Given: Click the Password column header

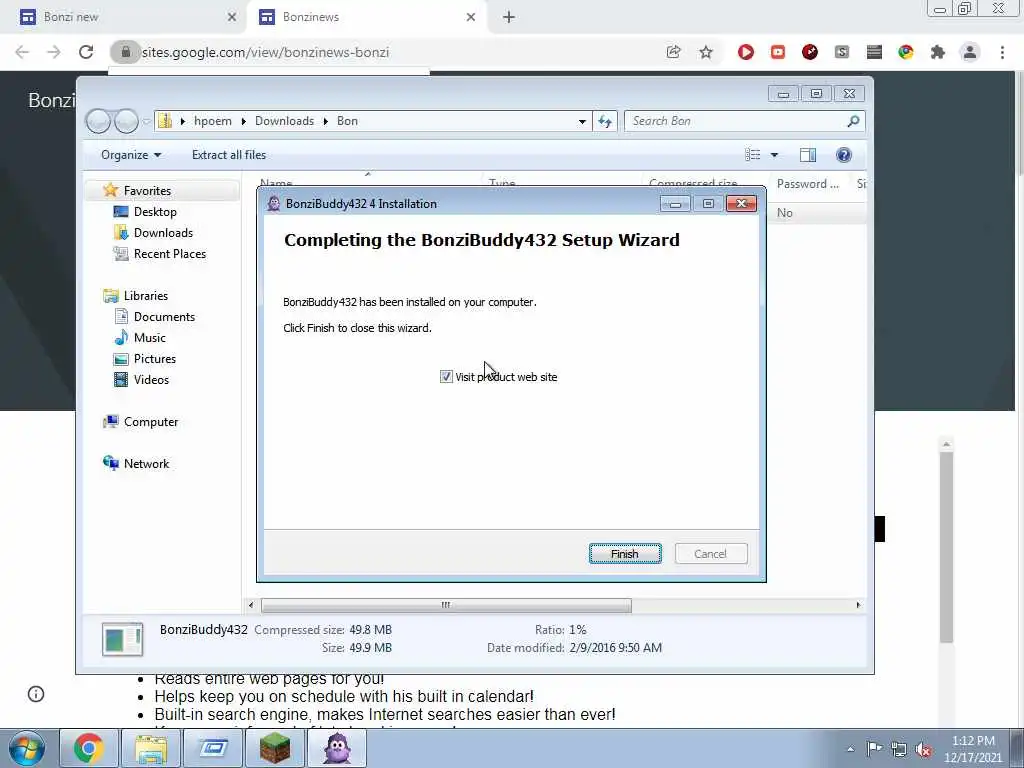Looking at the screenshot, I should coord(808,184).
